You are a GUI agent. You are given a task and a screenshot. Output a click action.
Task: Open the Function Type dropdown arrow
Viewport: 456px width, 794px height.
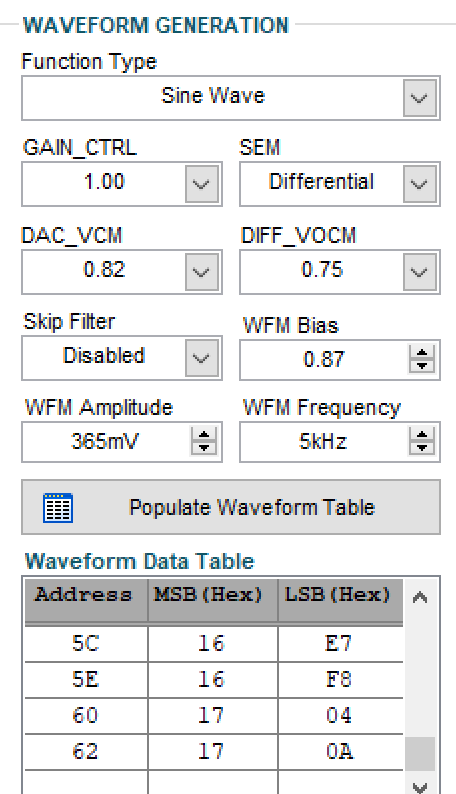point(420,98)
